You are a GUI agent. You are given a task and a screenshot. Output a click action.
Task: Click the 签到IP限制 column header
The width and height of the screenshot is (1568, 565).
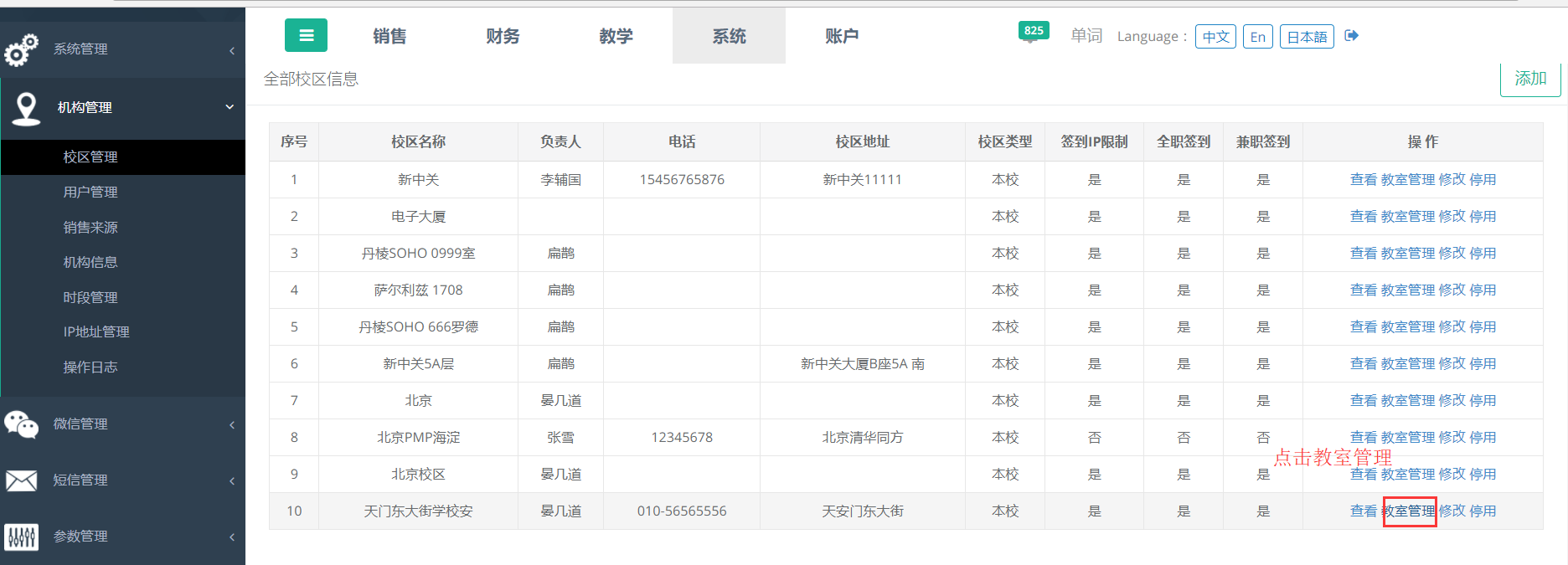pyautogui.click(x=1094, y=142)
